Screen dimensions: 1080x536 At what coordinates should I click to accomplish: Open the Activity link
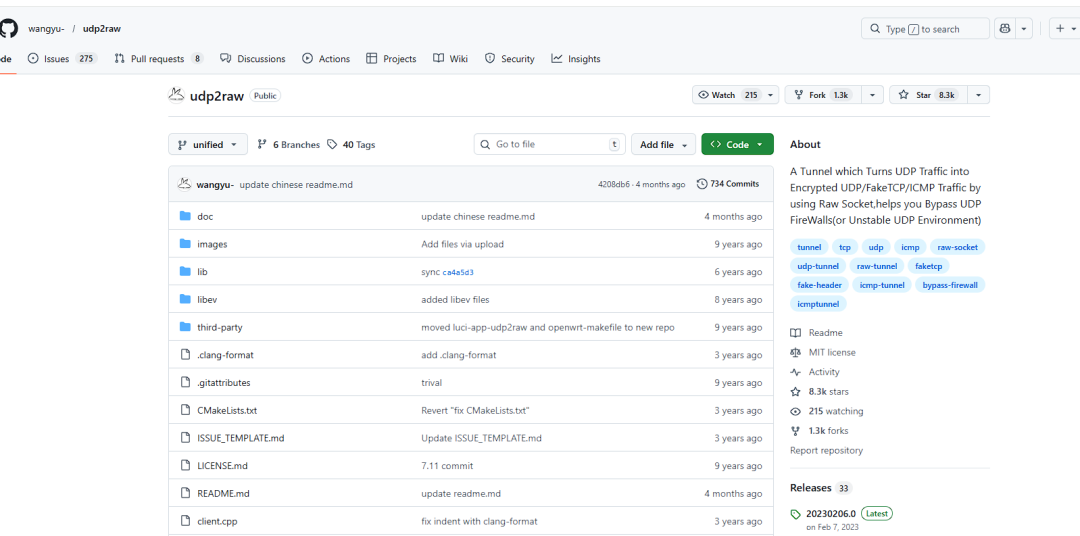[816, 372]
